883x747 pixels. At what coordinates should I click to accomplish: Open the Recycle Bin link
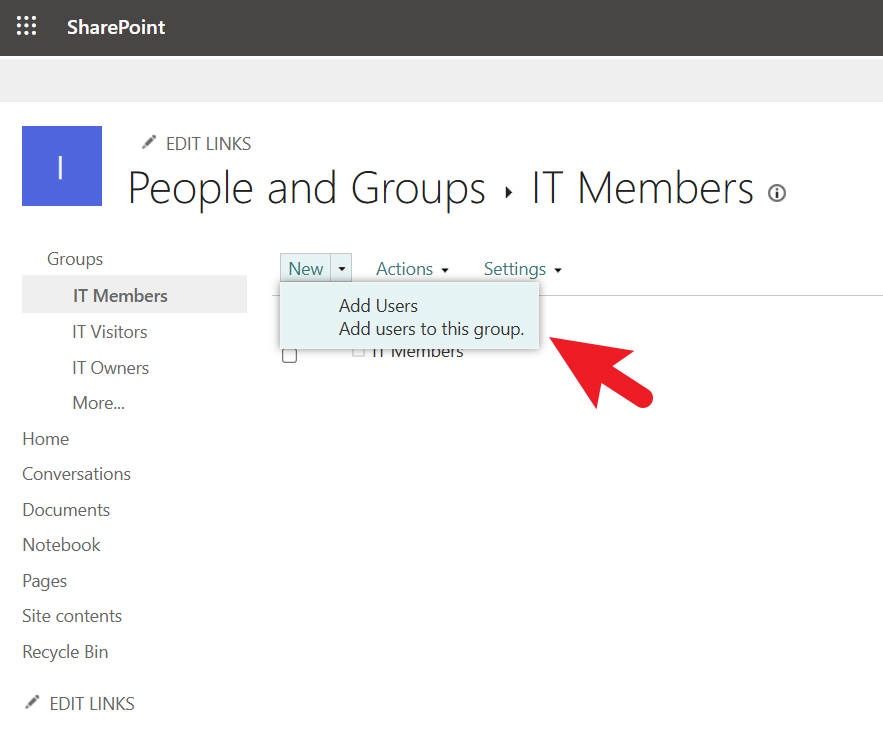tap(65, 652)
